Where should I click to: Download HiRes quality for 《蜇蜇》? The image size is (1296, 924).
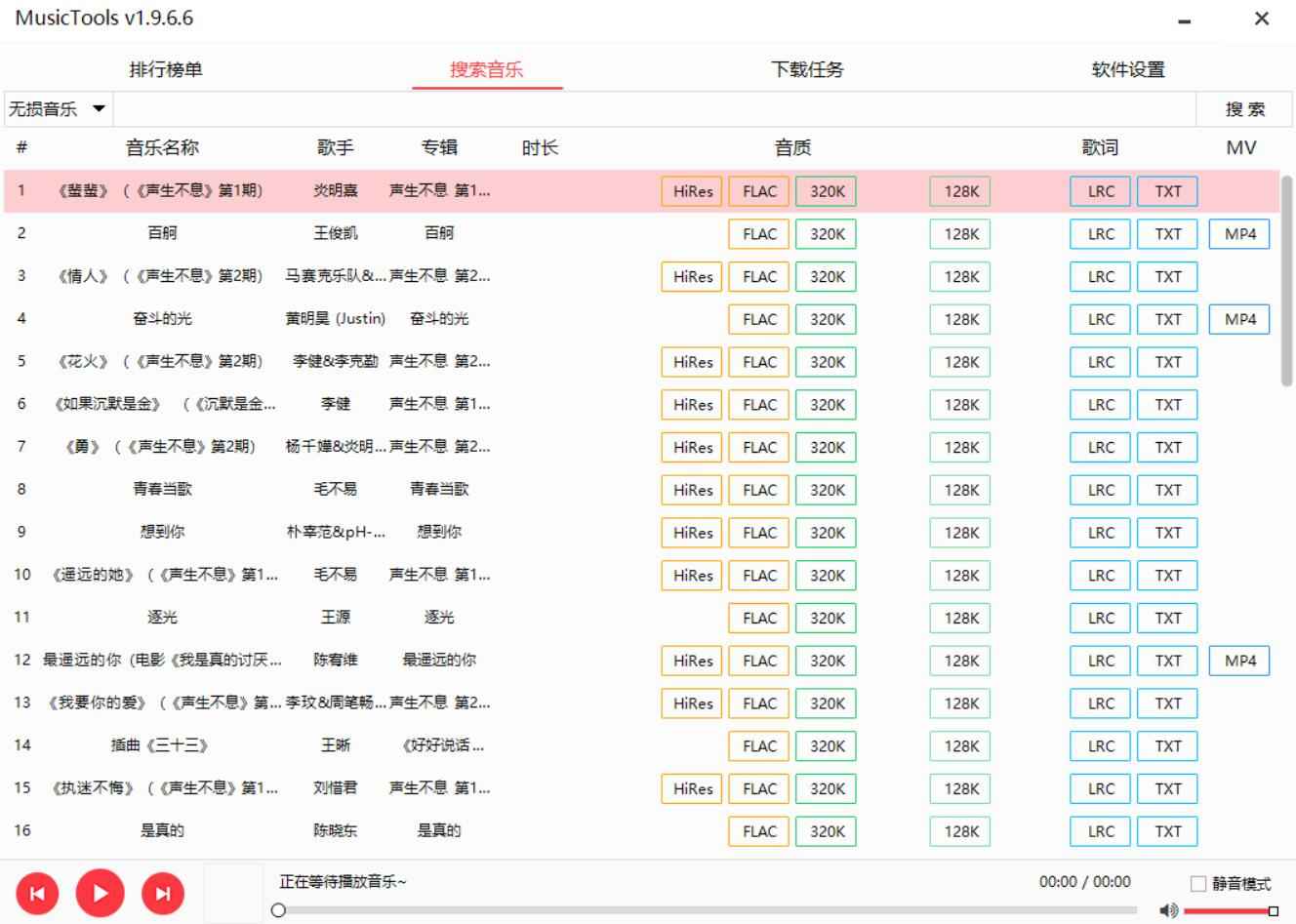pos(691,191)
